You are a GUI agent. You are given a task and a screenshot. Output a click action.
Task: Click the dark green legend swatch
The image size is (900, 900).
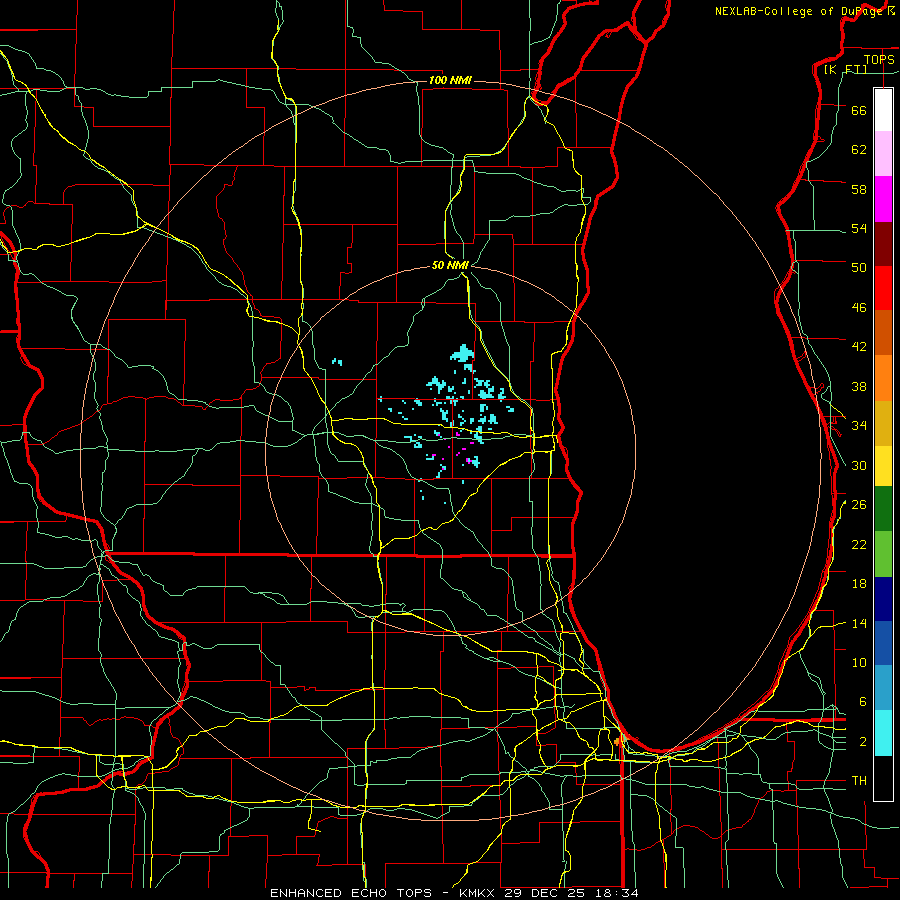pos(883,509)
